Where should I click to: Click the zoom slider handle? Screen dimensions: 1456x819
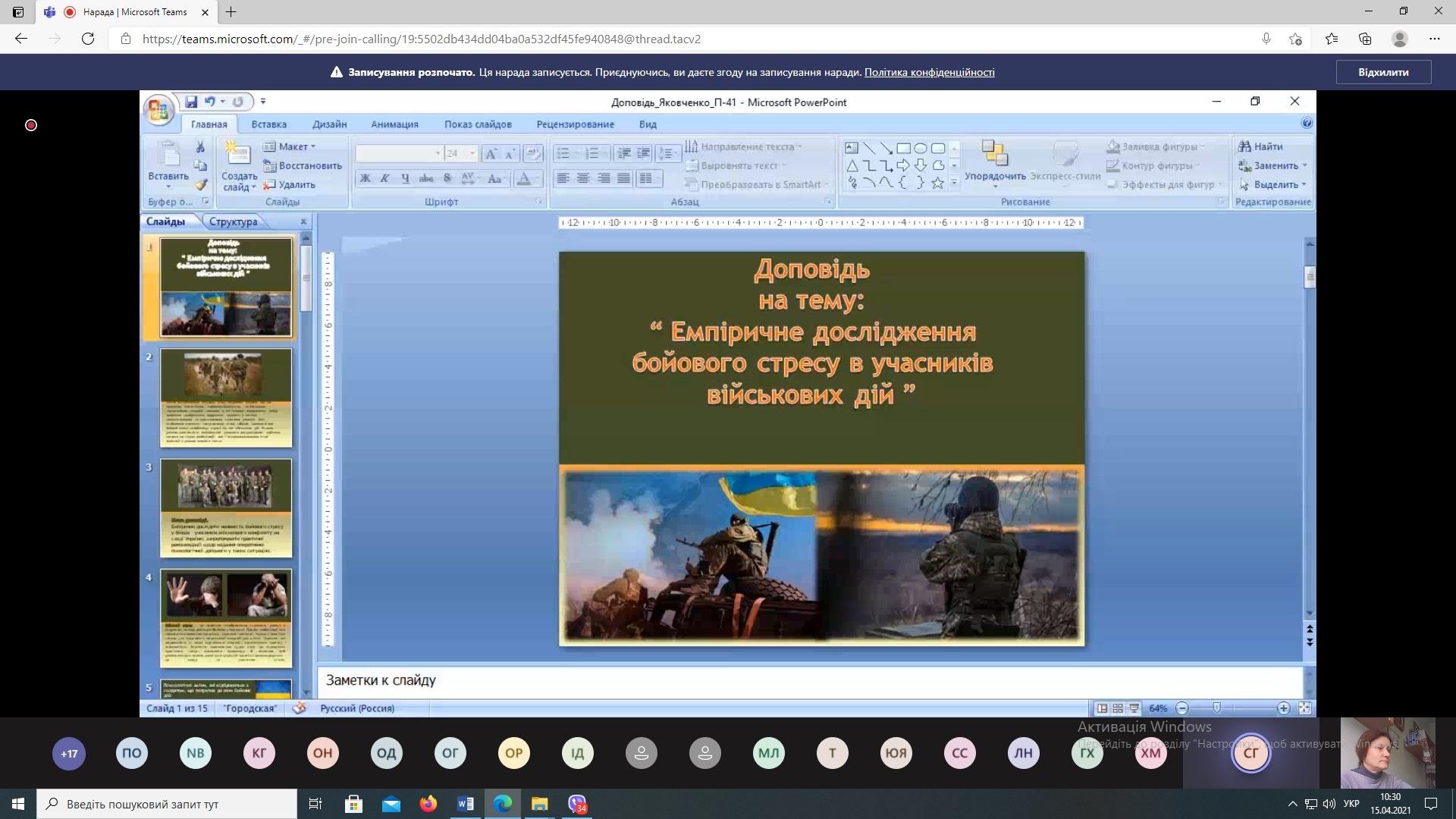1216,708
